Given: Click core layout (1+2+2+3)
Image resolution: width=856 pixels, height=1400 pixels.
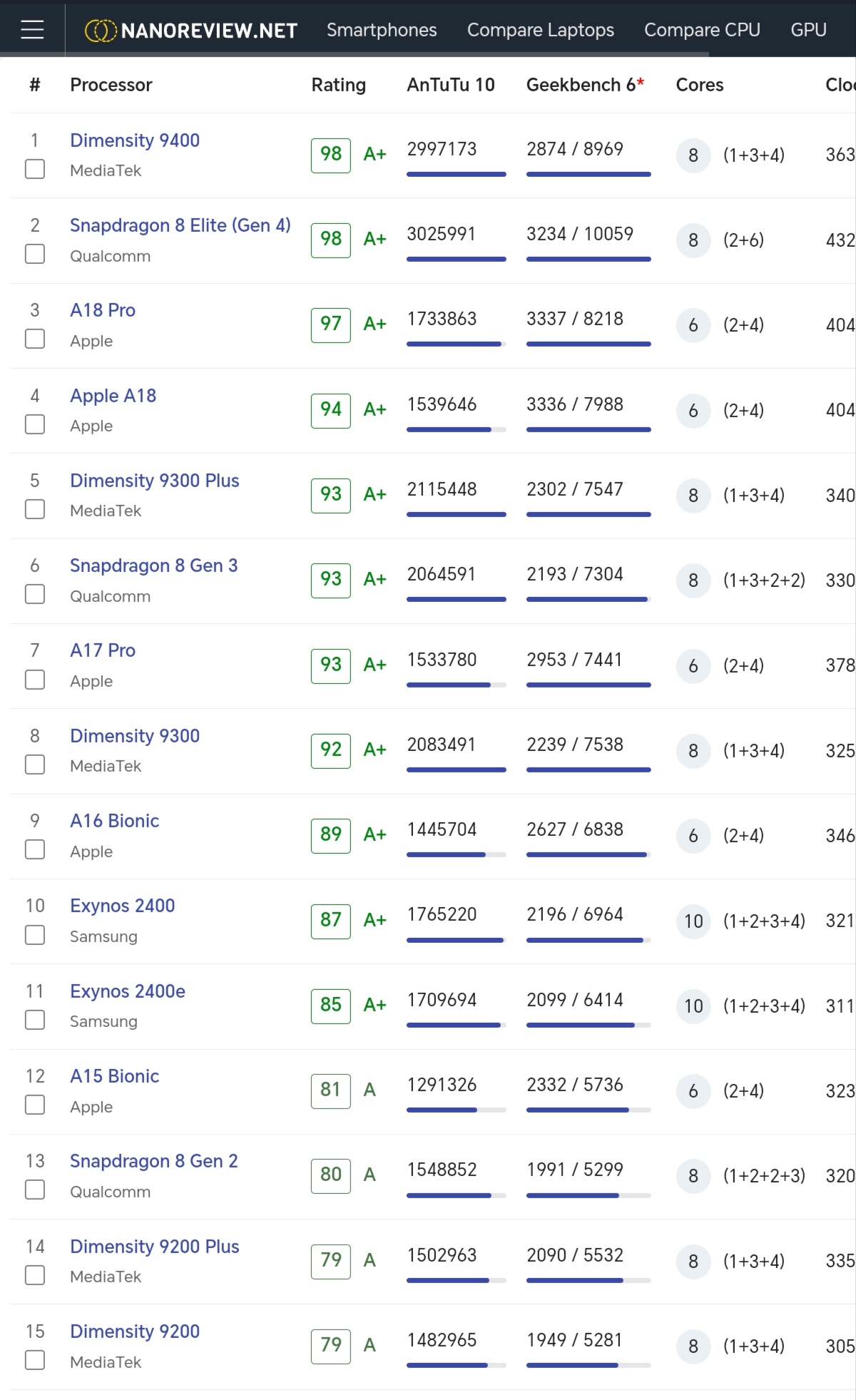Looking at the screenshot, I should [x=765, y=1176].
